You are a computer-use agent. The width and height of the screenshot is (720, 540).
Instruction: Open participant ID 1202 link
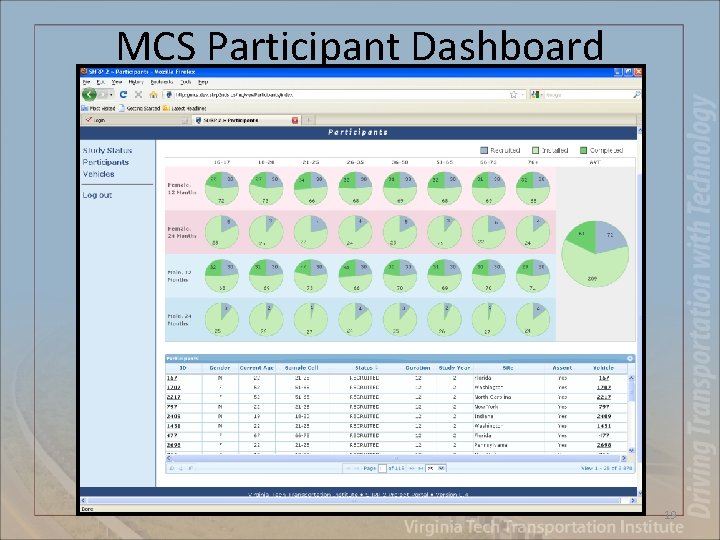tap(173, 388)
